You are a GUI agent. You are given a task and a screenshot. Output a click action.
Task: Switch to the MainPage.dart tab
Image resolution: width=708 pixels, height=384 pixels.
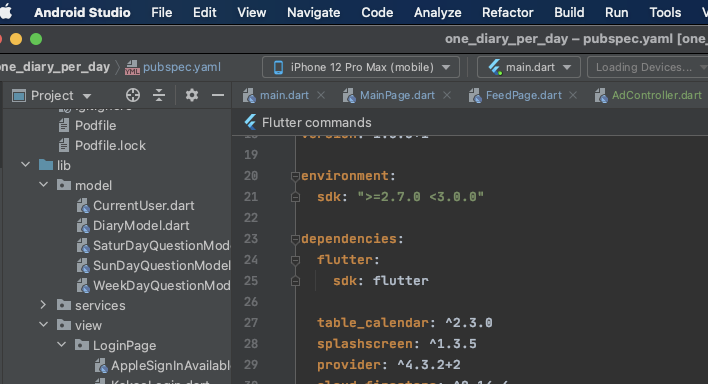[x=397, y=95]
